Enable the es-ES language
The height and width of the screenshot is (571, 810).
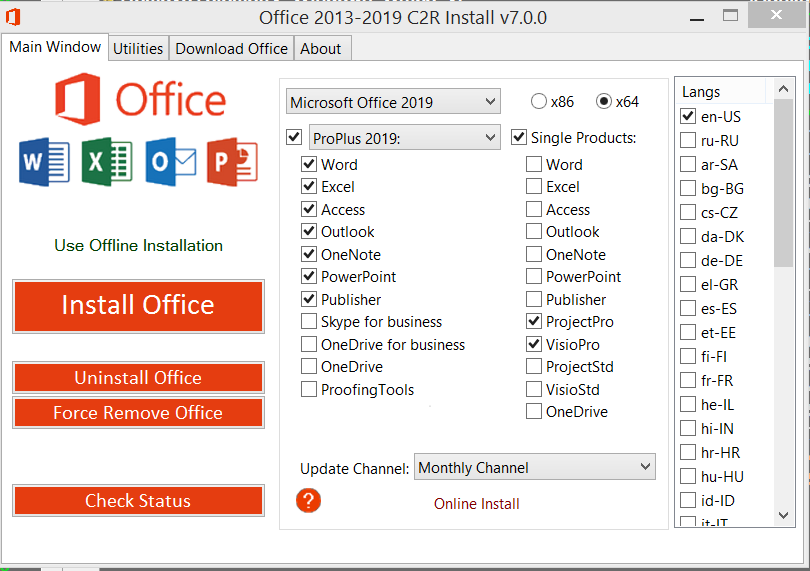point(688,308)
